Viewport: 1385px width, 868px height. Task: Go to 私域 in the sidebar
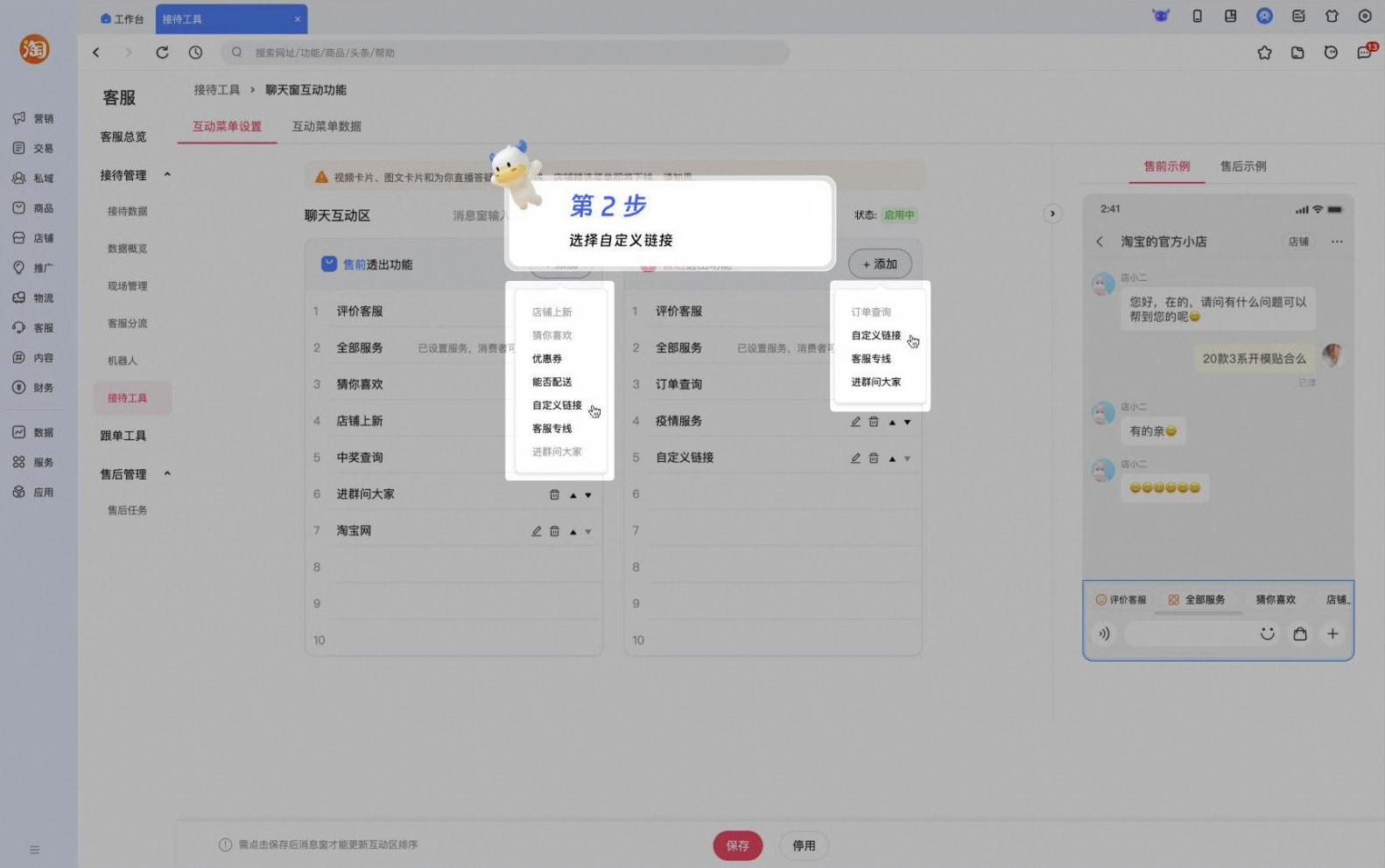(32, 178)
